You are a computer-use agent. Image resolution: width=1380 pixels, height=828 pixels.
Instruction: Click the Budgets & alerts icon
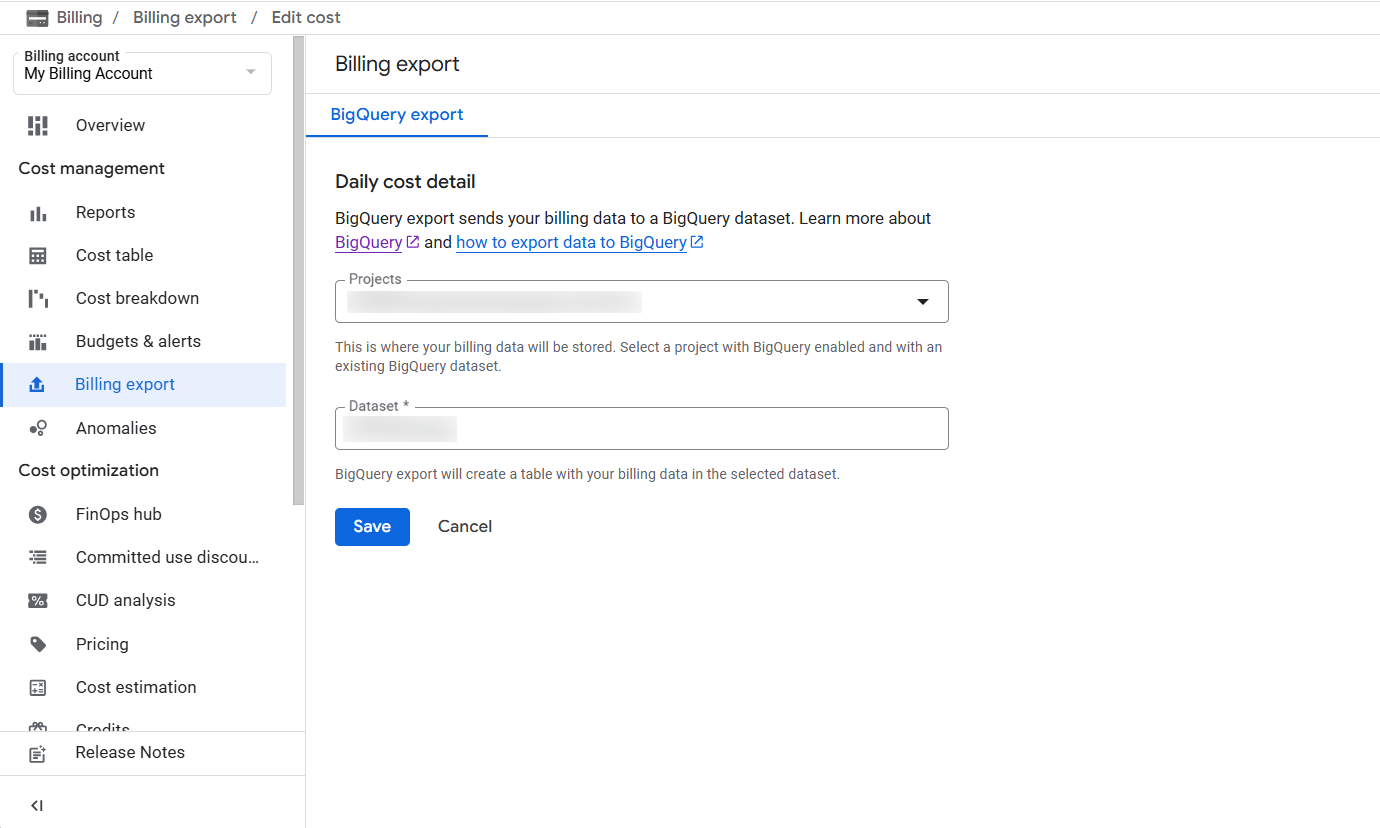coord(38,342)
